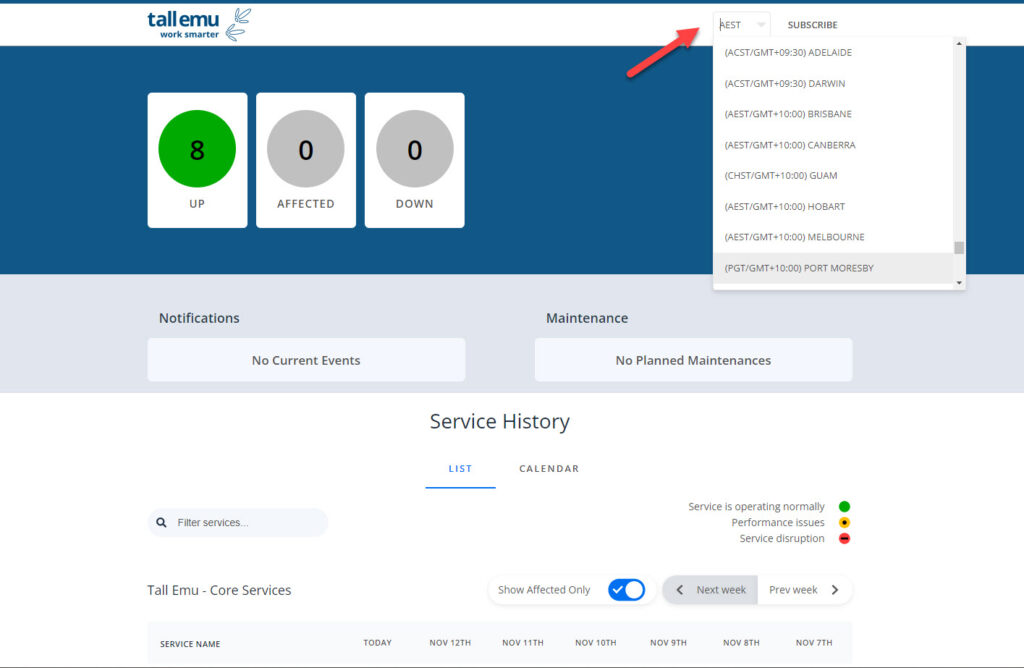Switch to the List tab
The width and height of the screenshot is (1024, 668).
(460, 468)
